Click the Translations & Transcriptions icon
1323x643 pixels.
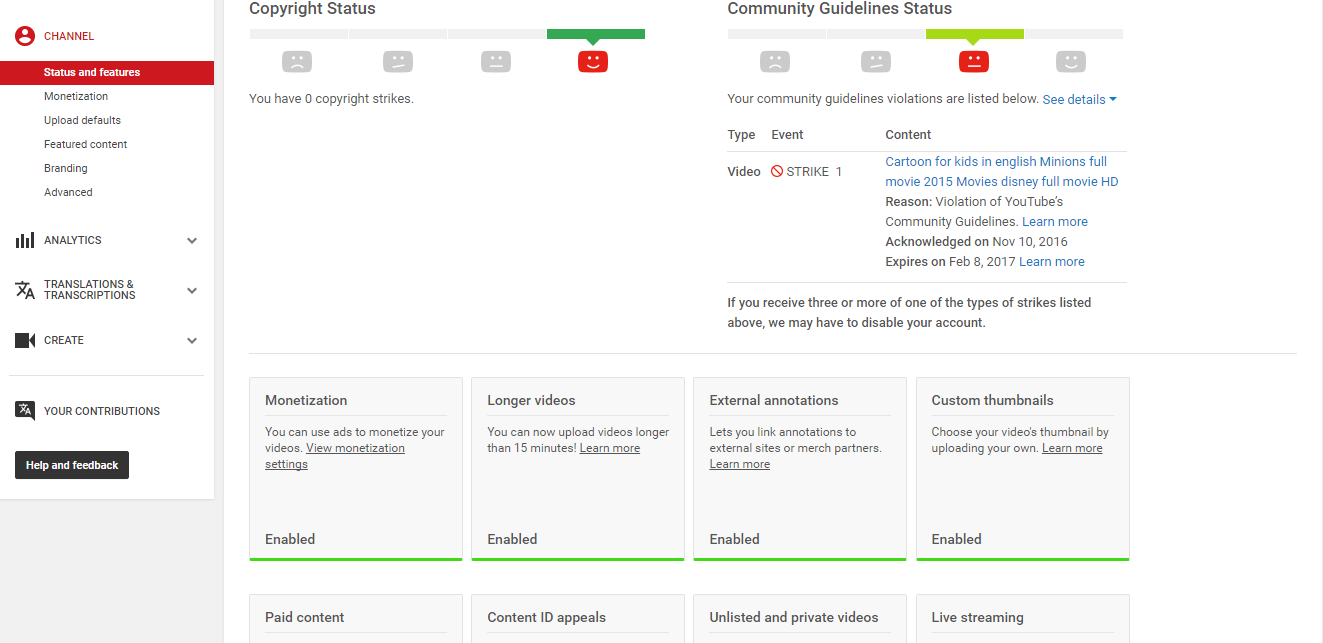(x=25, y=290)
